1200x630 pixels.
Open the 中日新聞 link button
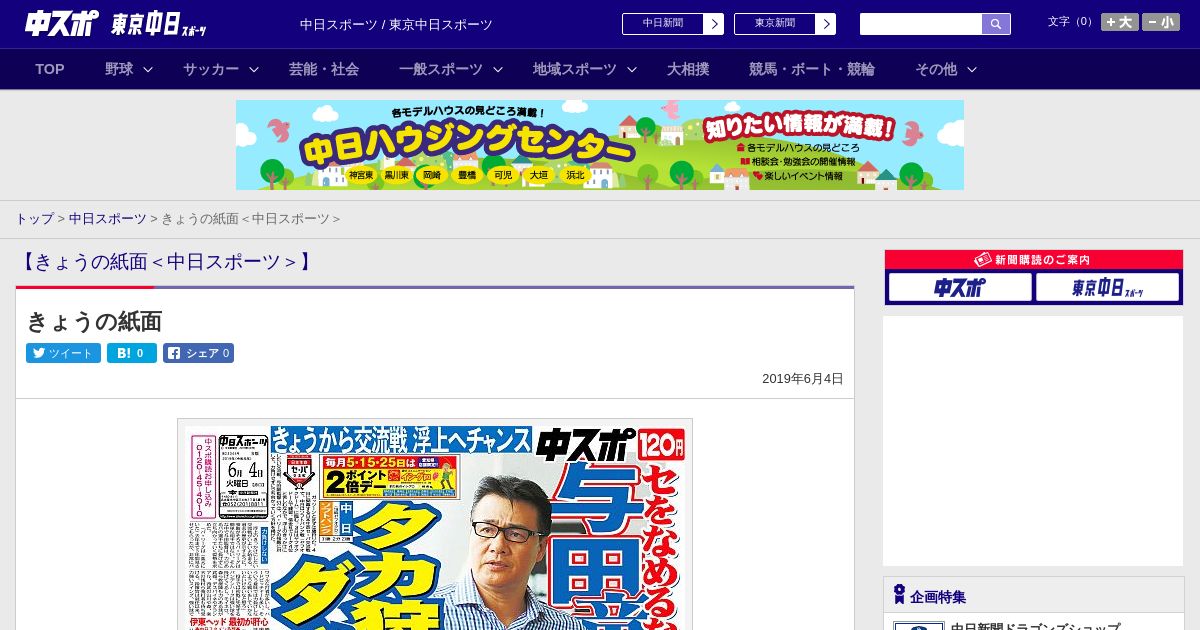(x=663, y=24)
